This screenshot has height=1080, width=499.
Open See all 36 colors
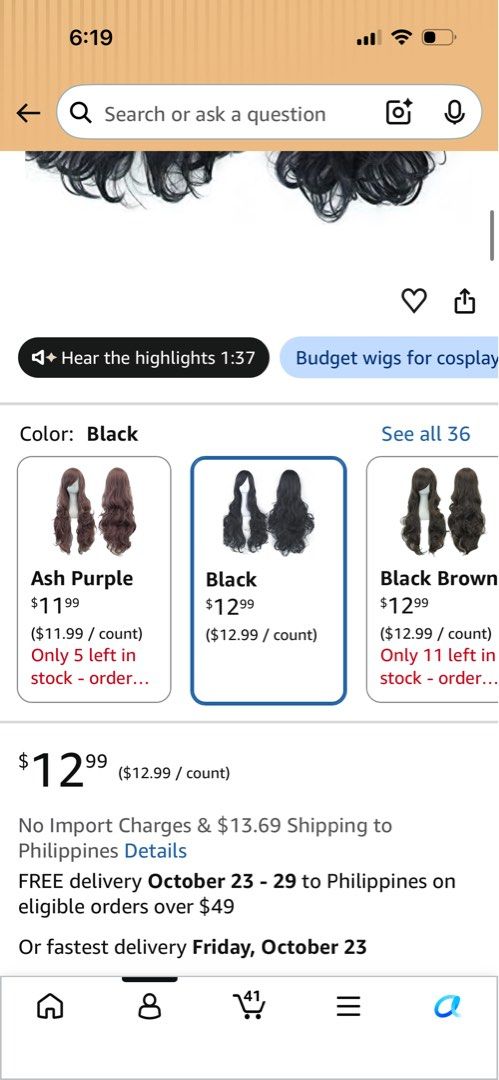(x=425, y=434)
